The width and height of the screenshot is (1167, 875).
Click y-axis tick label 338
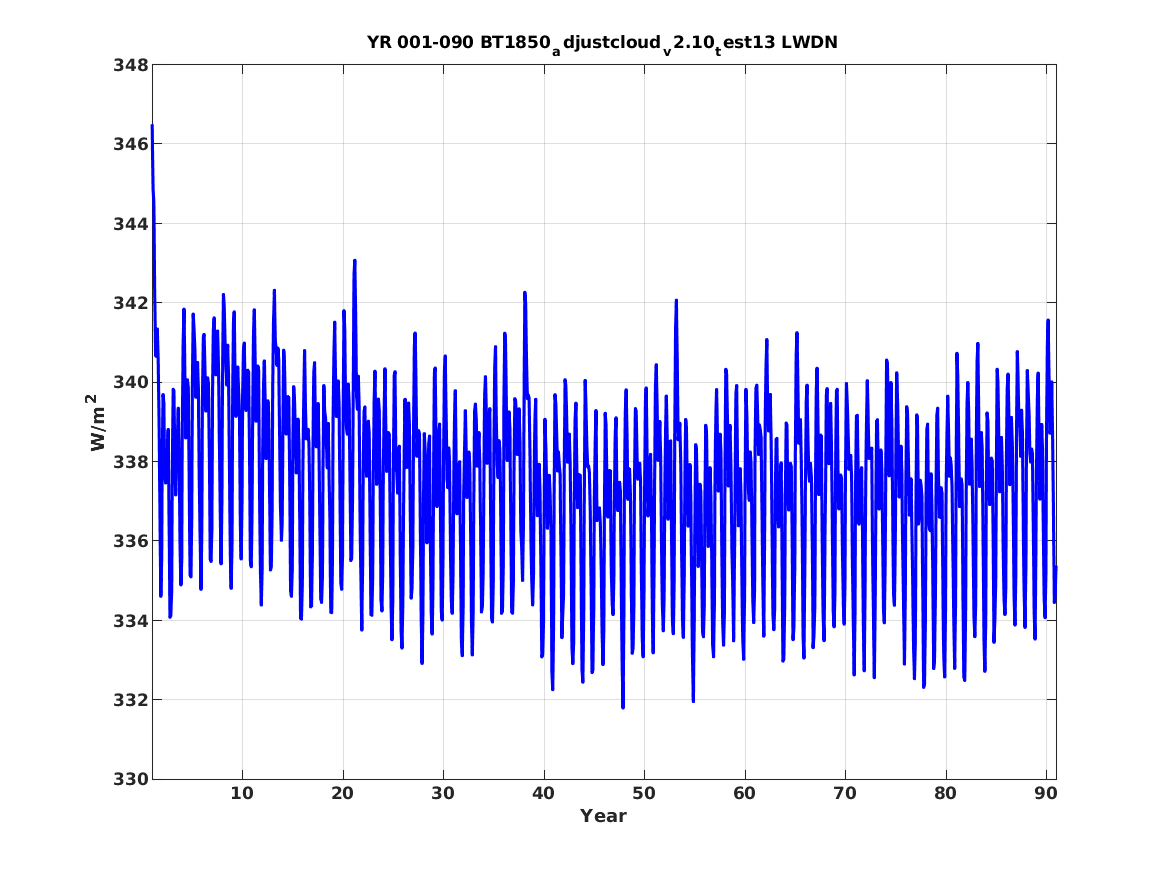(131, 462)
